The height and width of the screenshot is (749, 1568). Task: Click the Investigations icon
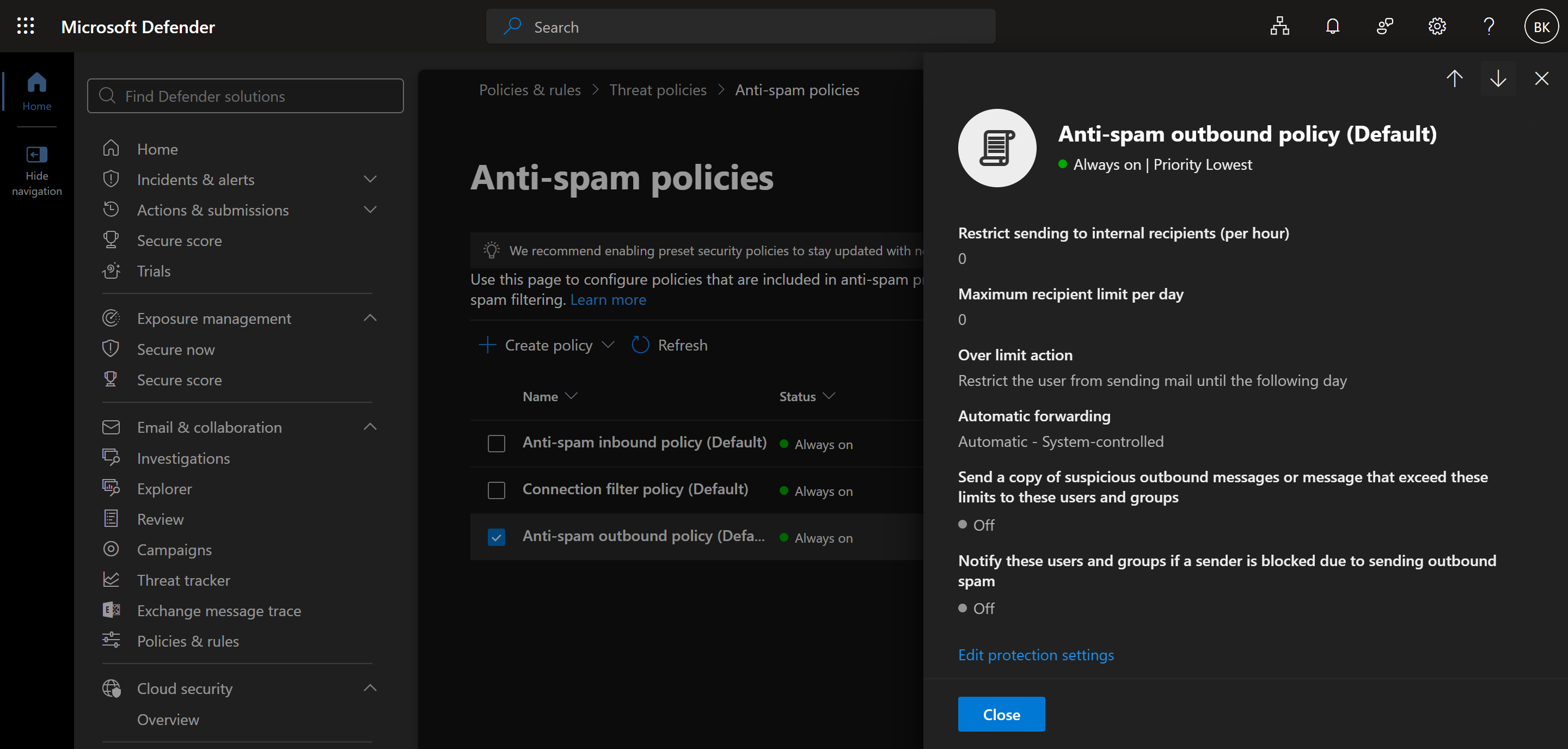pos(111,458)
